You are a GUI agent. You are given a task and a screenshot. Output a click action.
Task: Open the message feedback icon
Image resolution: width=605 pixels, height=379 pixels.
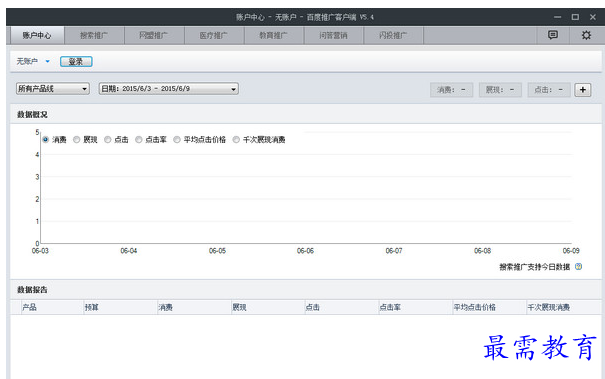tap(553, 35)
